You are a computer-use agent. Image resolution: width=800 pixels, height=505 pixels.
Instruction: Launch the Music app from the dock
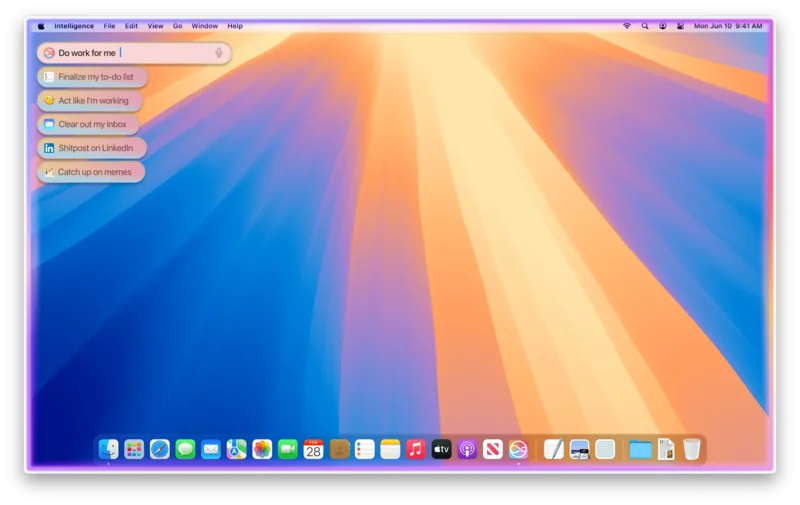click(416, 449)
